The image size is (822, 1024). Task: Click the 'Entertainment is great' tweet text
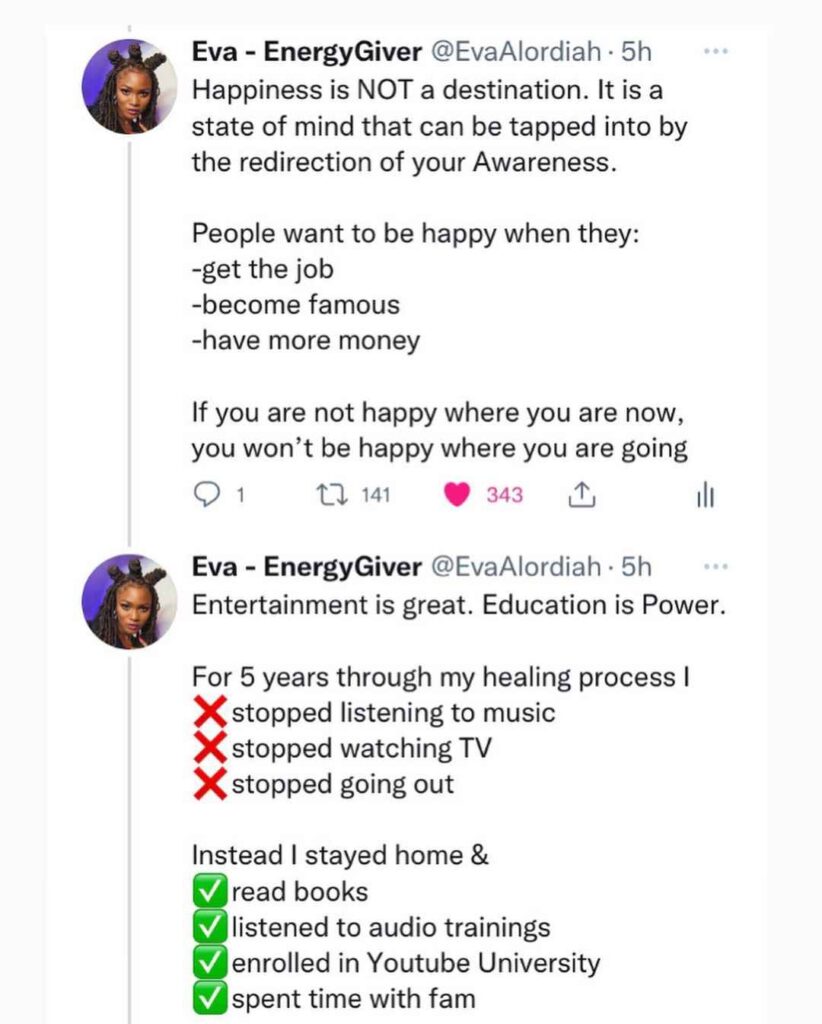click(457, 605)
